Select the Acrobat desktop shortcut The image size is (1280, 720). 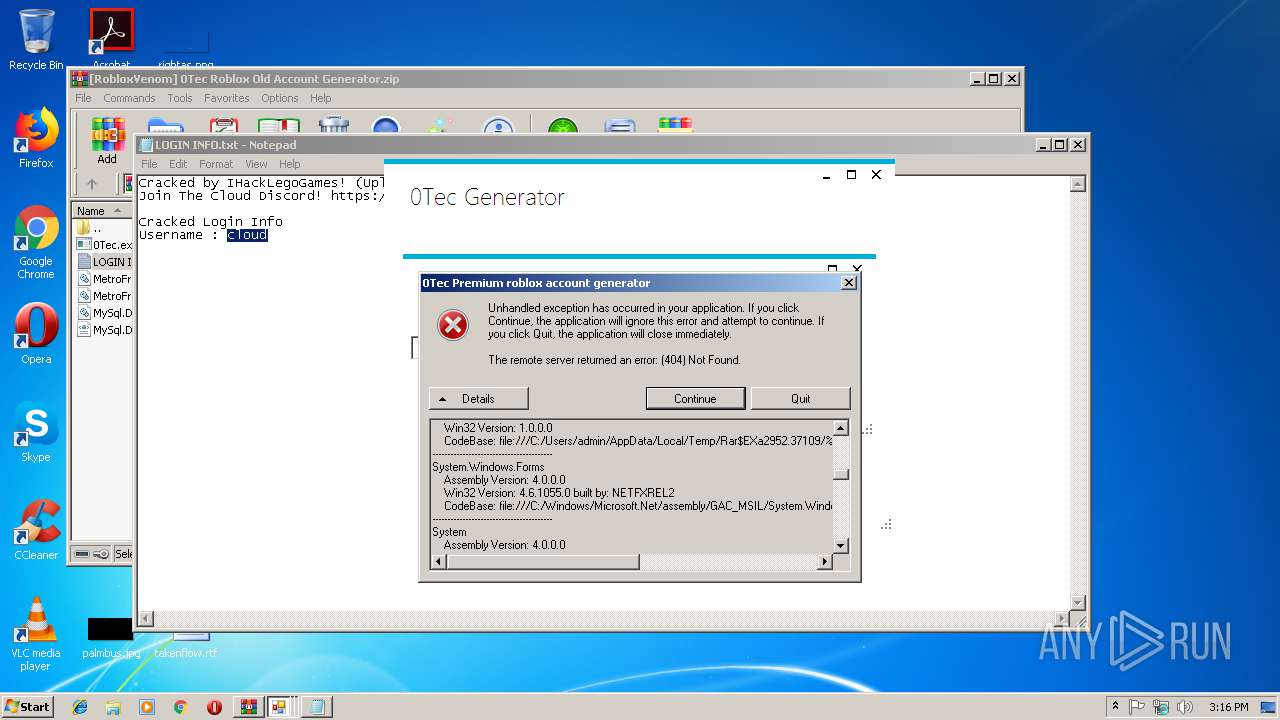tap(112, 38)
